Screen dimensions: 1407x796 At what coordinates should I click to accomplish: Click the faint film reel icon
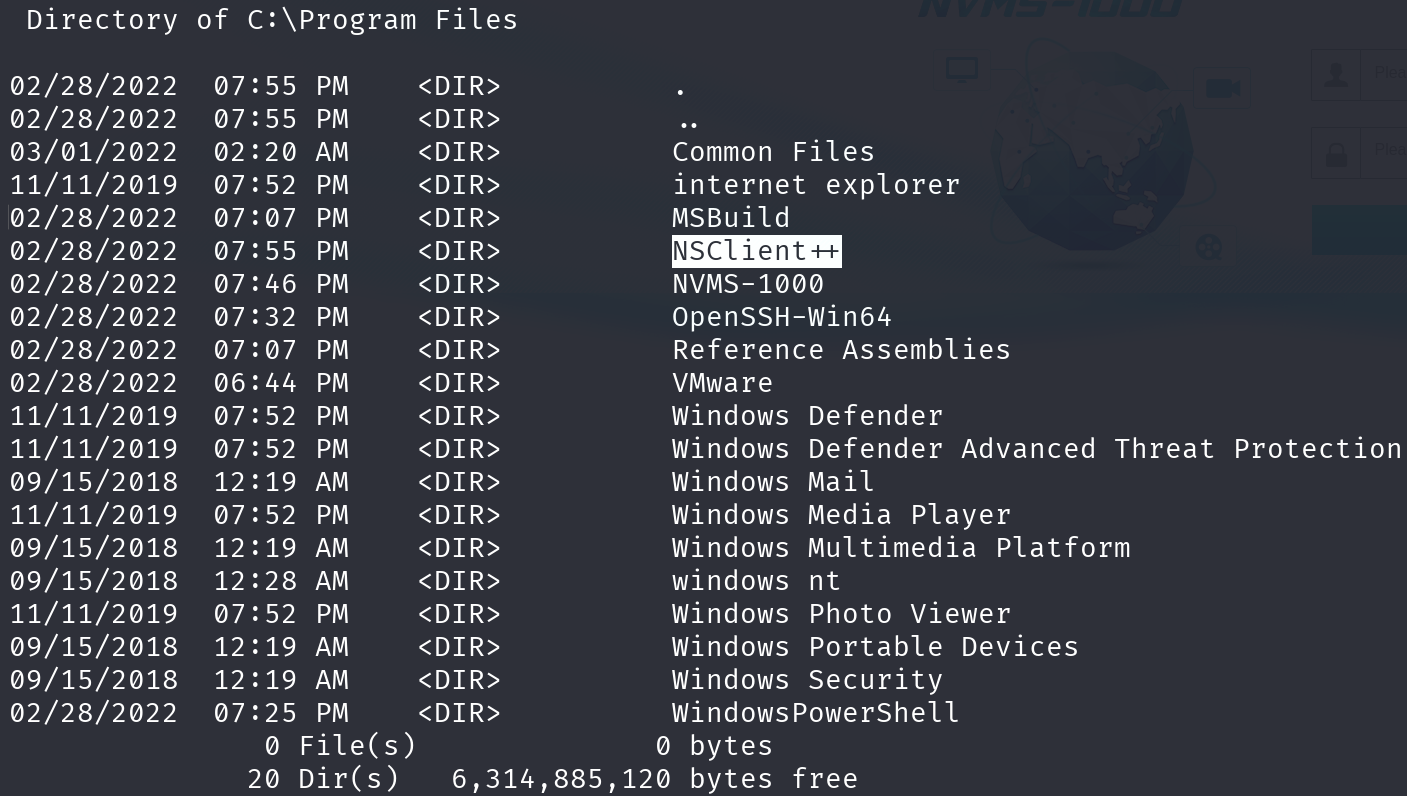click(1209, 247)
